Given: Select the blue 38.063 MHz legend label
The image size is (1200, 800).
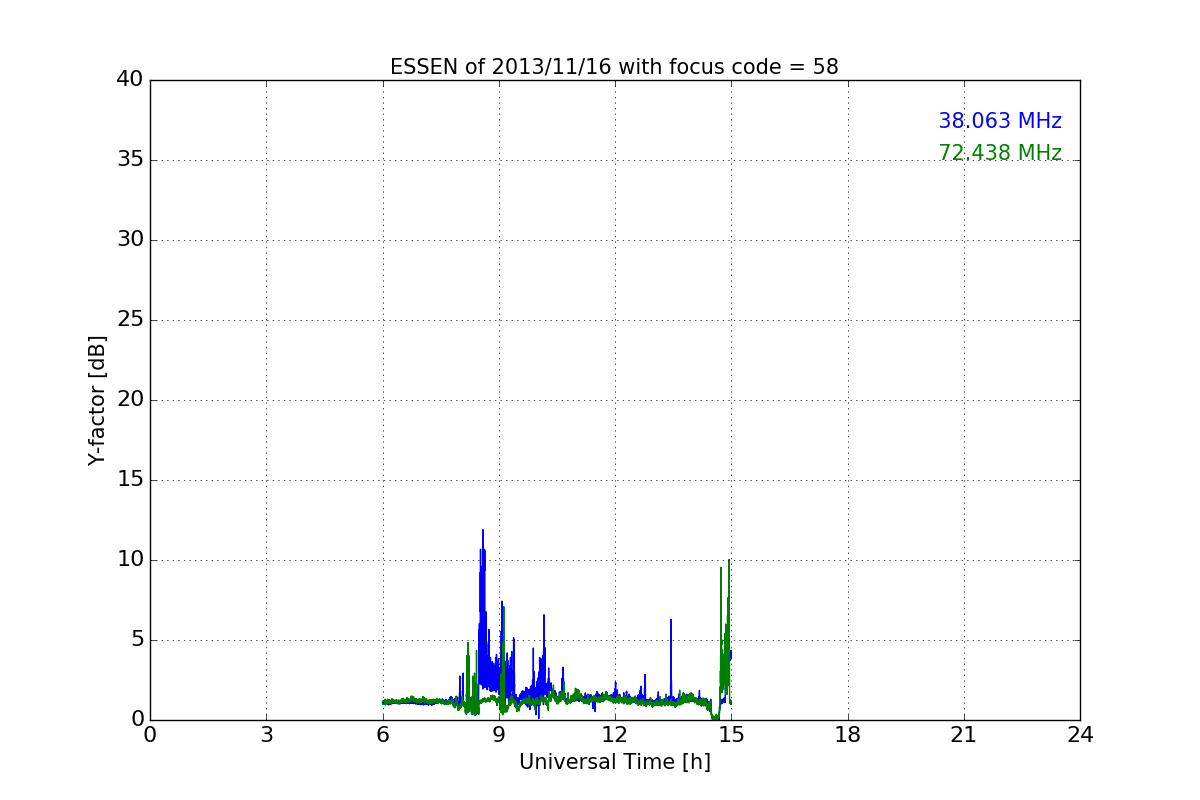Looking at the screenshot, I should [1000, 121].
